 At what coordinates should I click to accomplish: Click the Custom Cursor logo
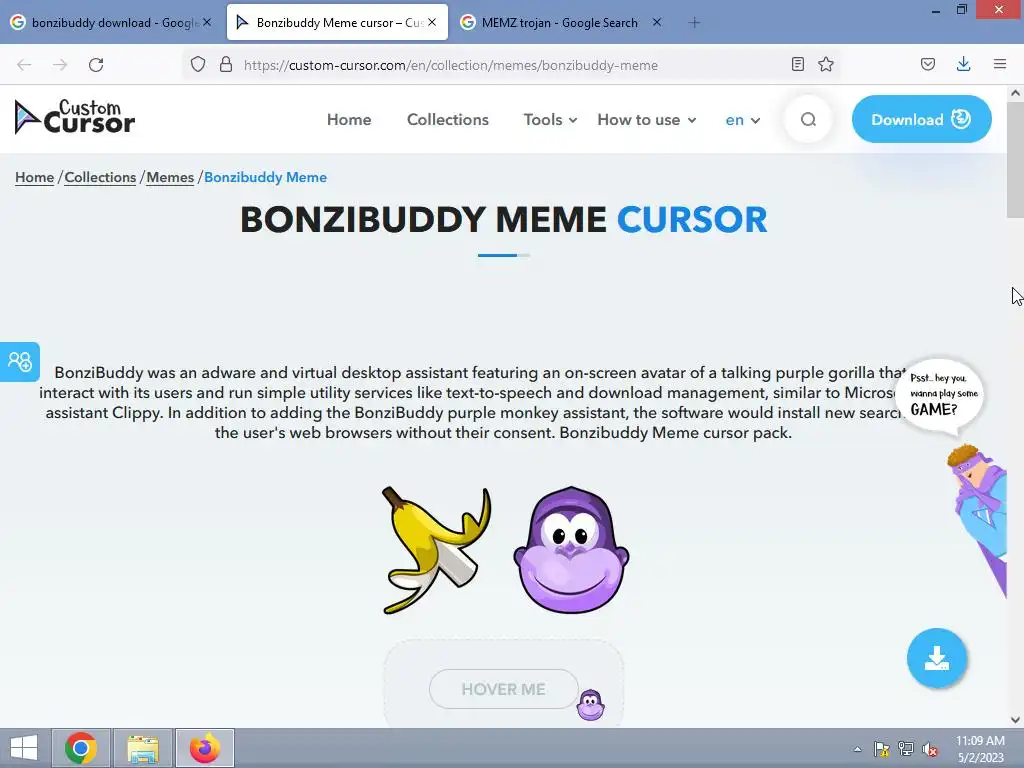point(74,118)
